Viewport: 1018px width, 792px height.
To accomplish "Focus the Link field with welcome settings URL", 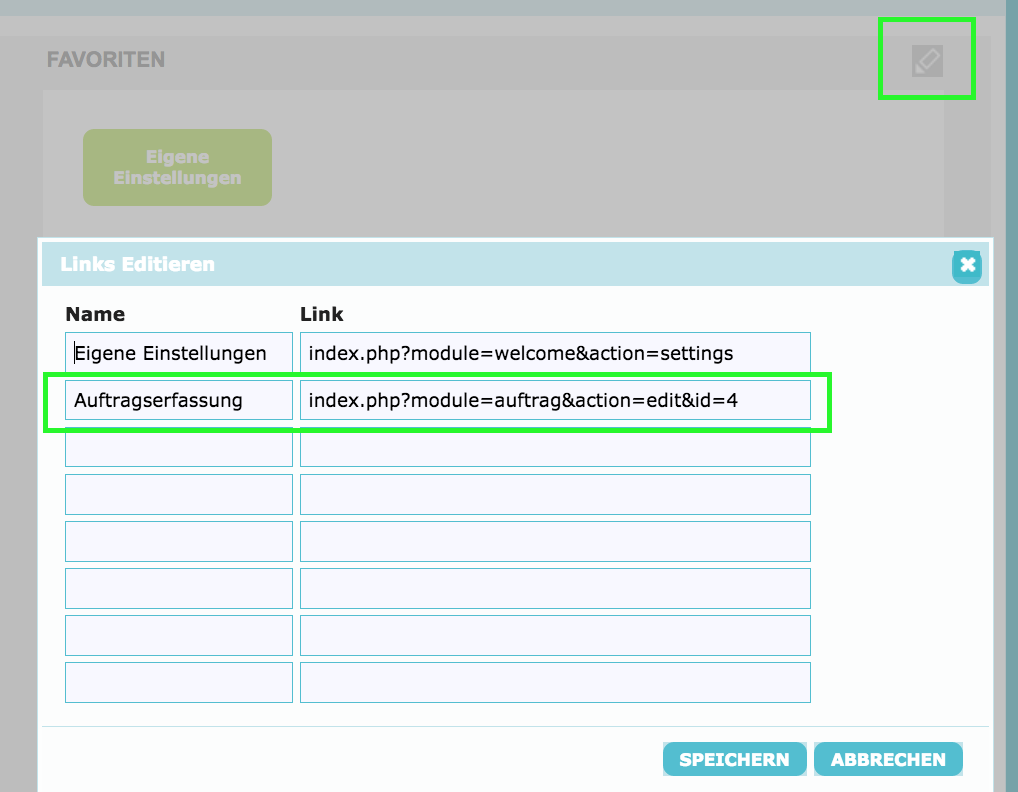I will point(555,353).
